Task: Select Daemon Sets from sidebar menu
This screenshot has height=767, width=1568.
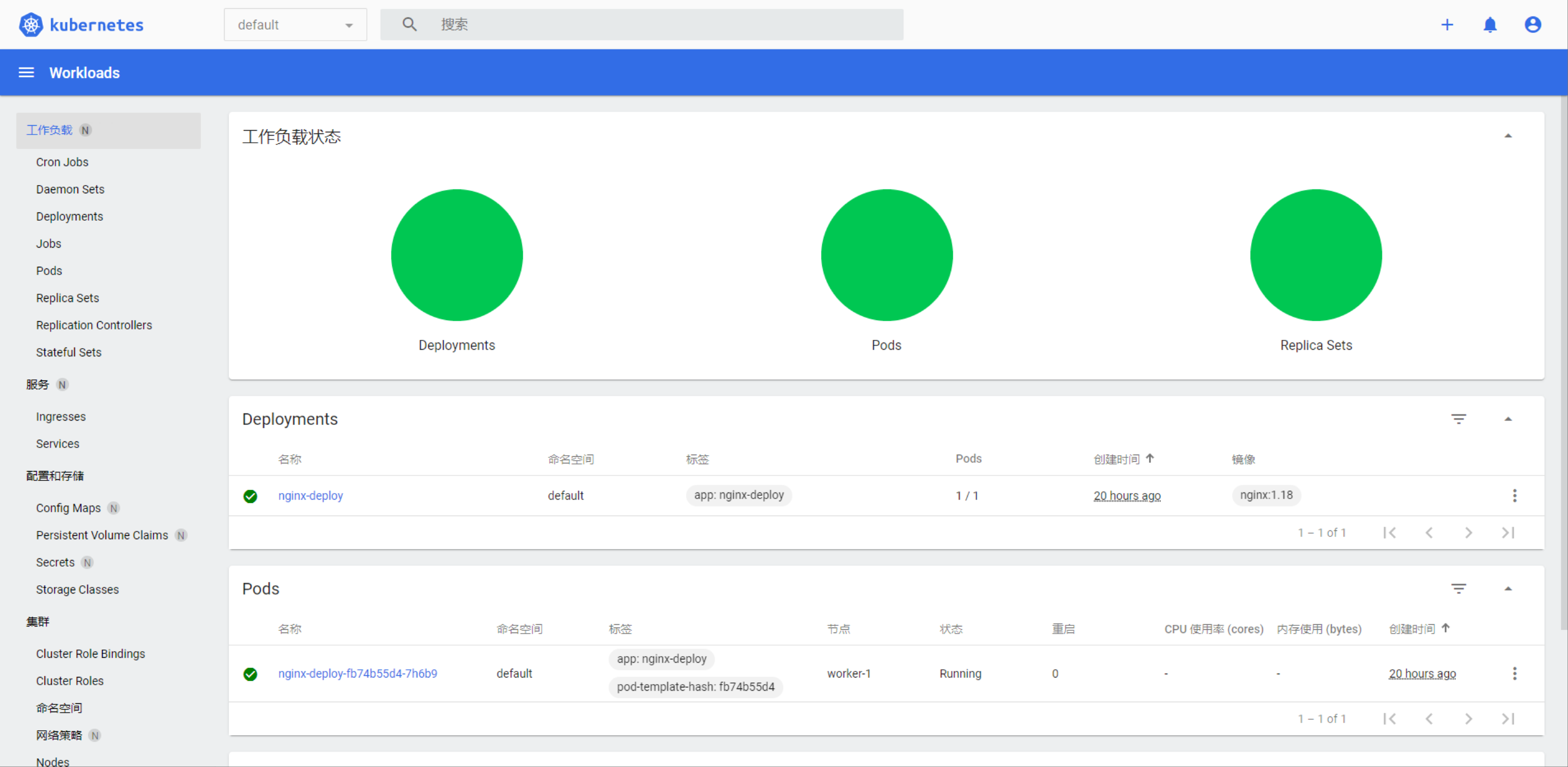Action: pos(70,188)
